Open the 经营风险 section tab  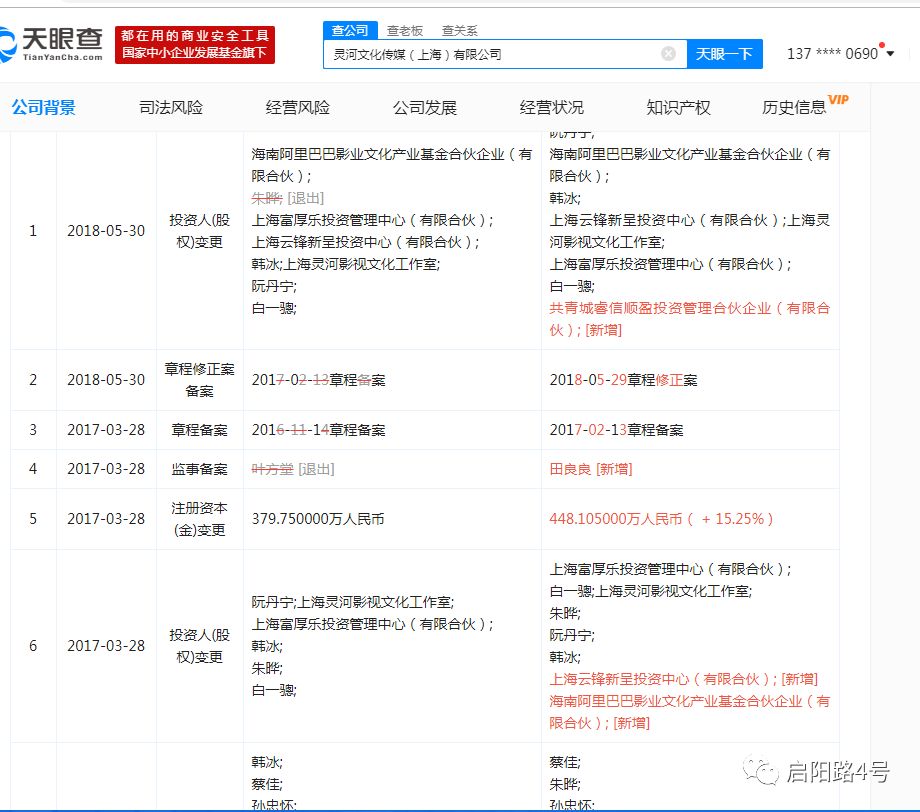297,107
